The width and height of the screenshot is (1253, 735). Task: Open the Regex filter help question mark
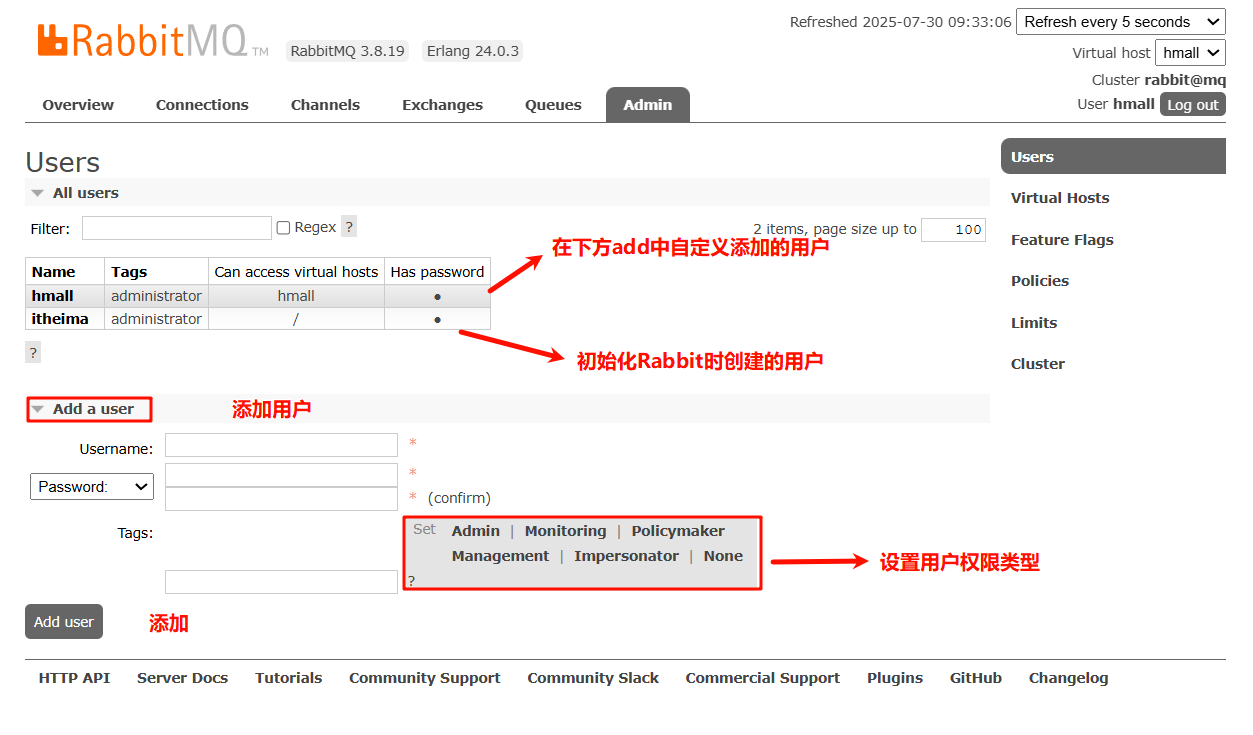point(349,227)
